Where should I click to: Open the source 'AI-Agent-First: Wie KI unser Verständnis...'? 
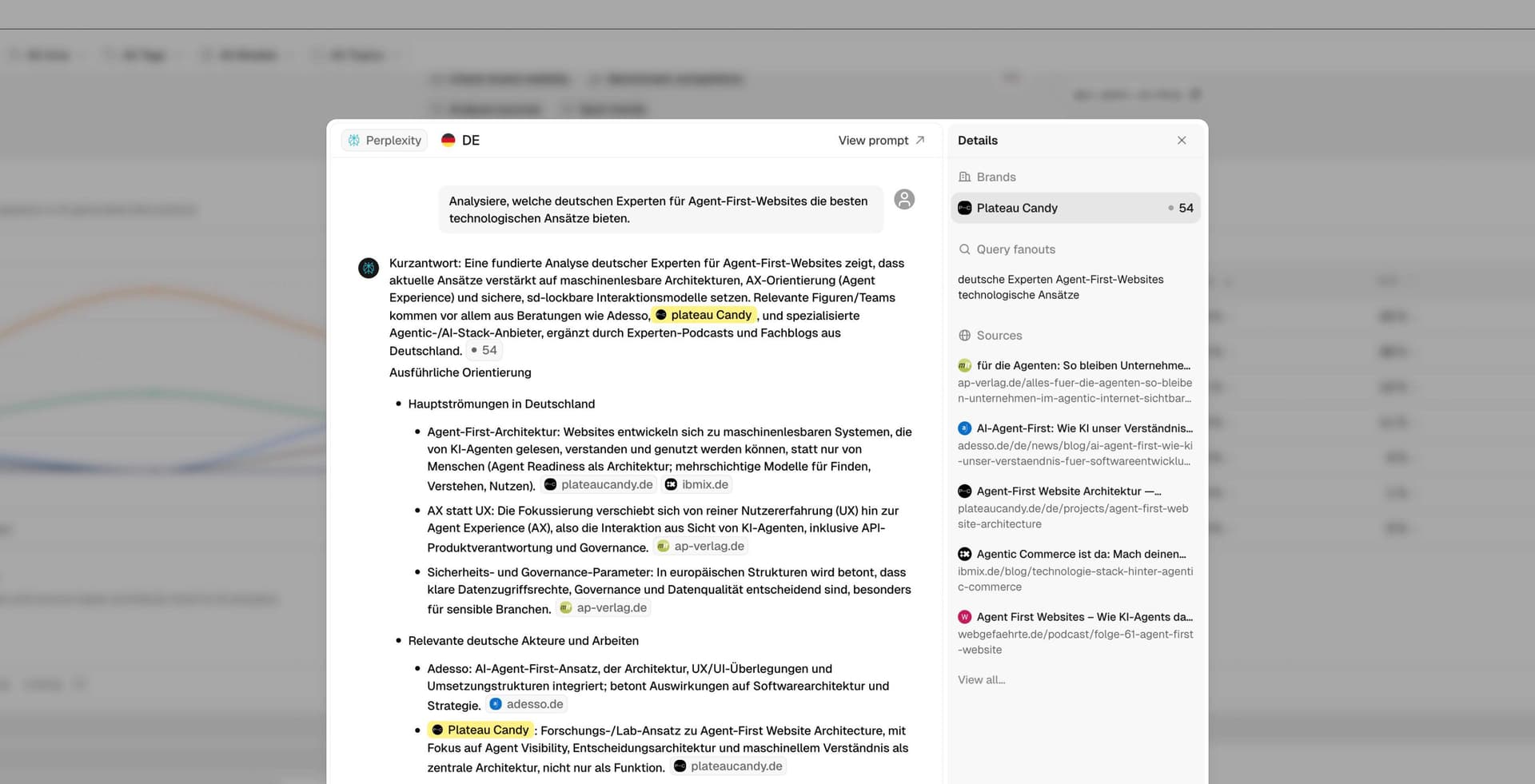click(x=1085, y=428)
